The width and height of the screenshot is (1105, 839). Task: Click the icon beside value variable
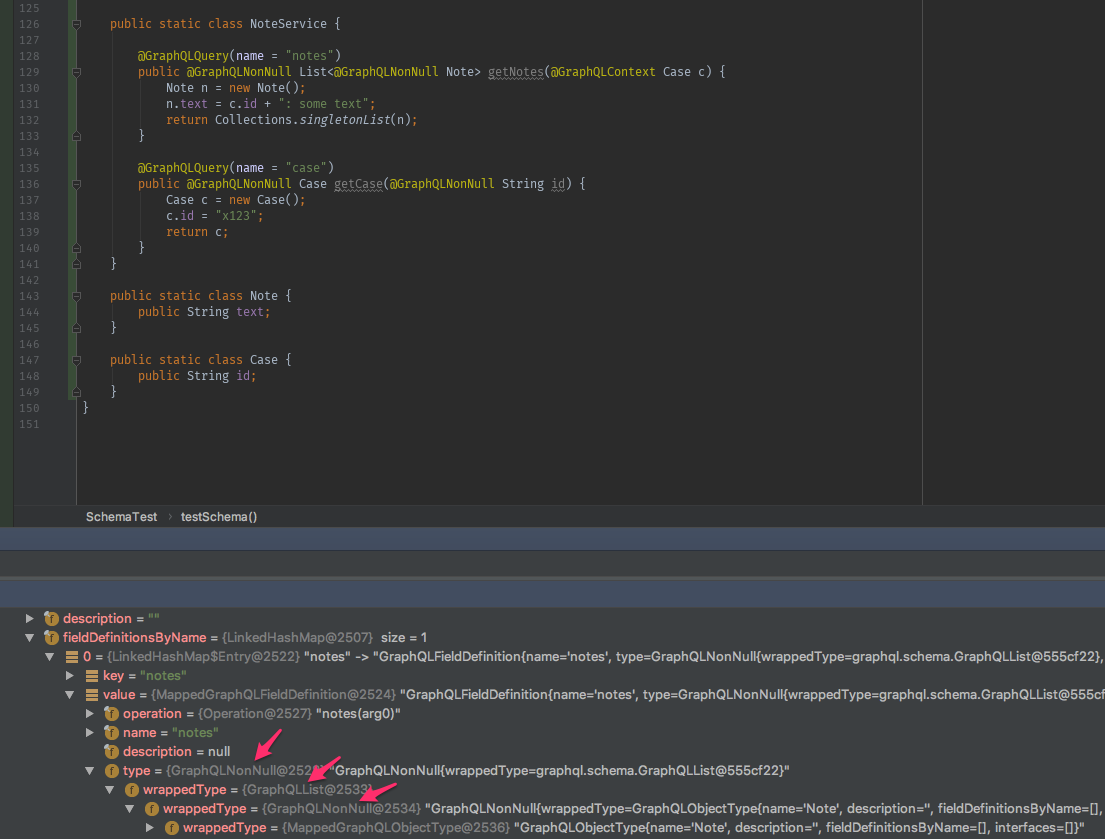tap(92, 695)
